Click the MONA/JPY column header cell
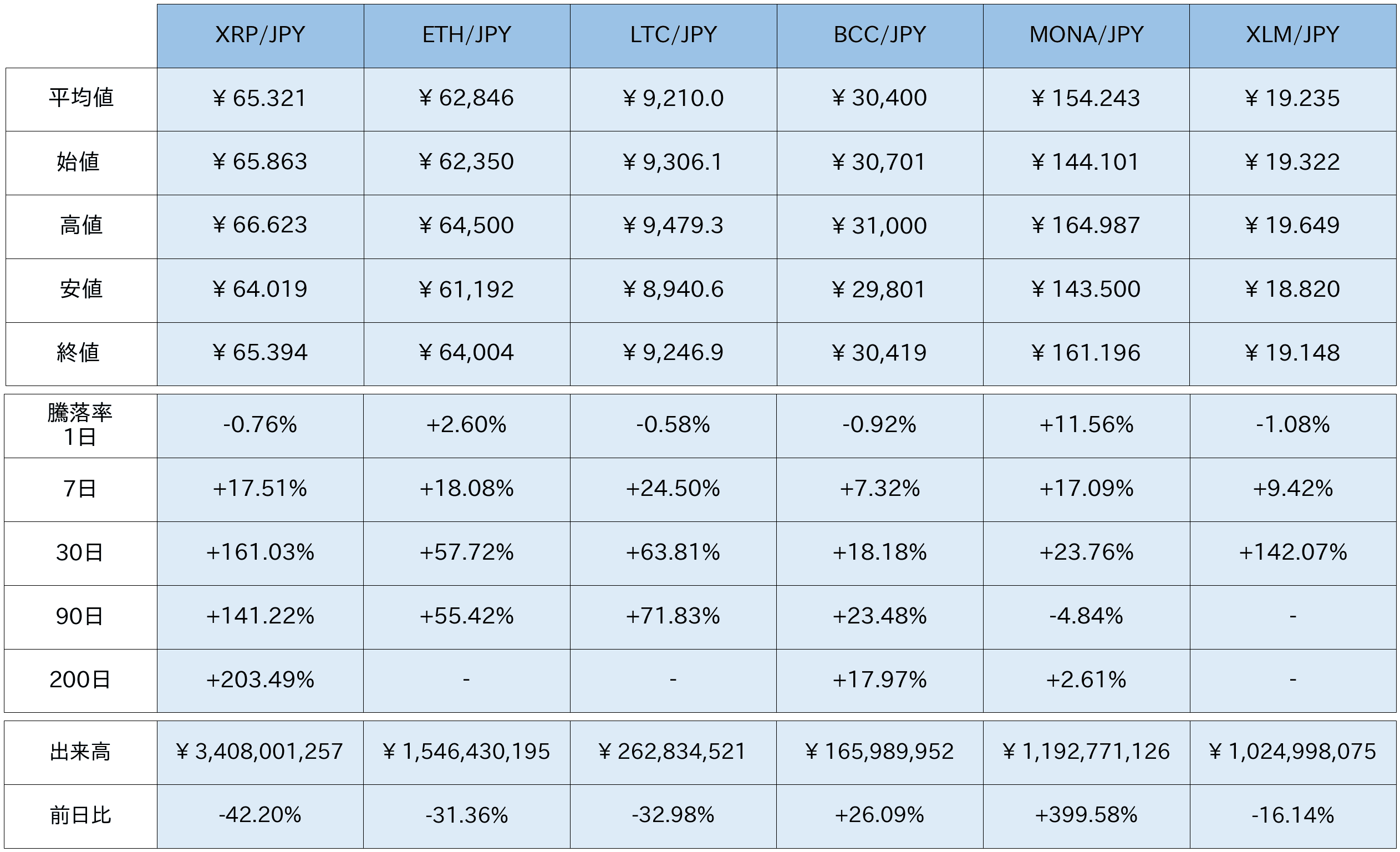Image resolution: width=1400 pixels, height=852 pixels. pyautogui.click(x=1086, y=35)
